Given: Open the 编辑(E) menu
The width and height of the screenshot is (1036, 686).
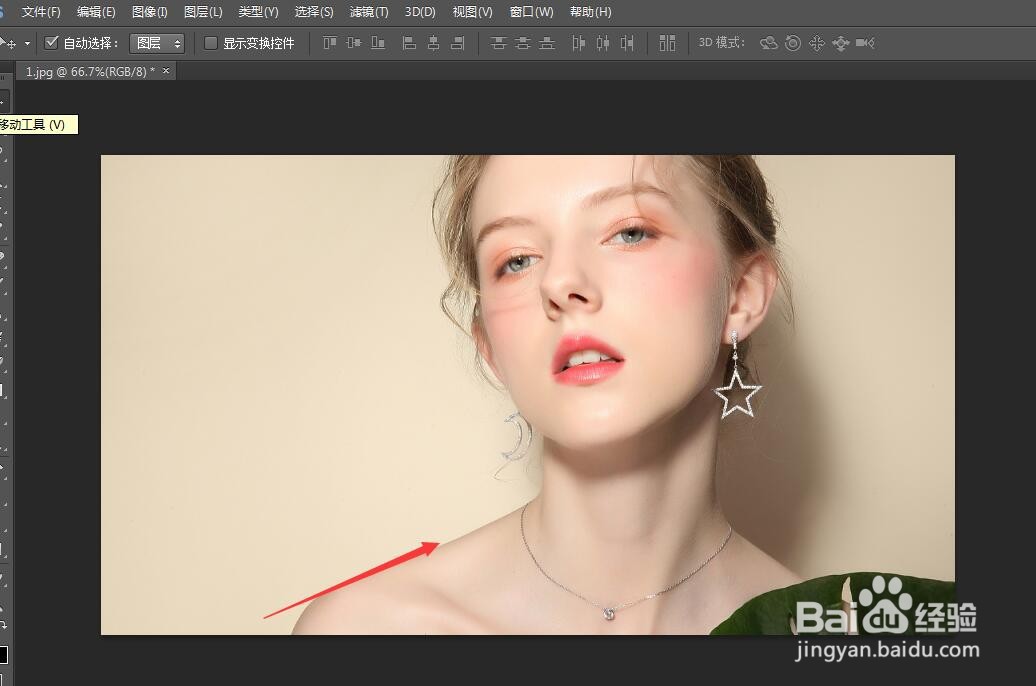Looking at the screenshot, I should click(96, 12).
